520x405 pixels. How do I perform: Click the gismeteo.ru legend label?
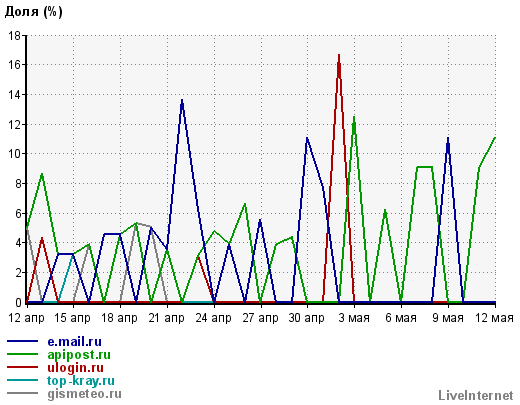tap(84, 394)
